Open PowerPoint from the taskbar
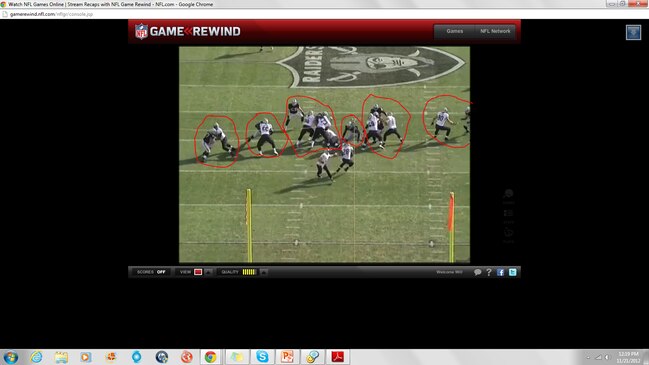This screenshot has width=649, height=365. [x=287, y=357]
